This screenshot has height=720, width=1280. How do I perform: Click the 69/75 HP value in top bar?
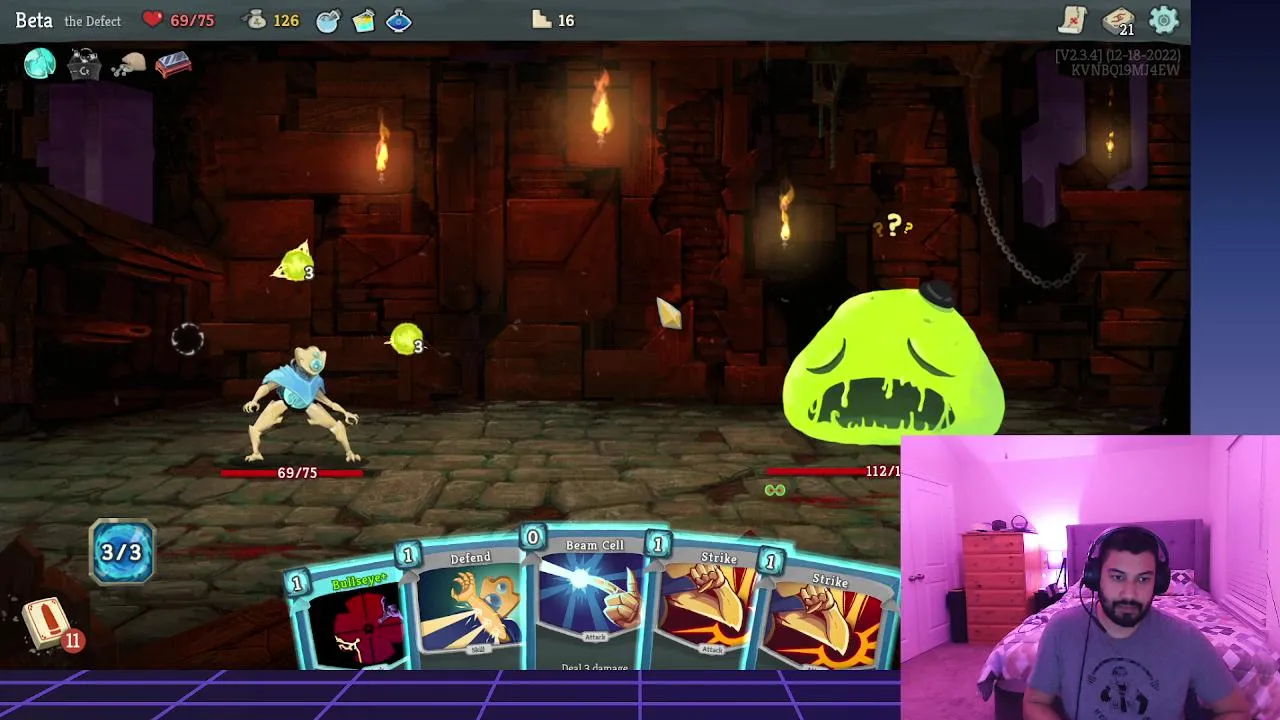192,20
